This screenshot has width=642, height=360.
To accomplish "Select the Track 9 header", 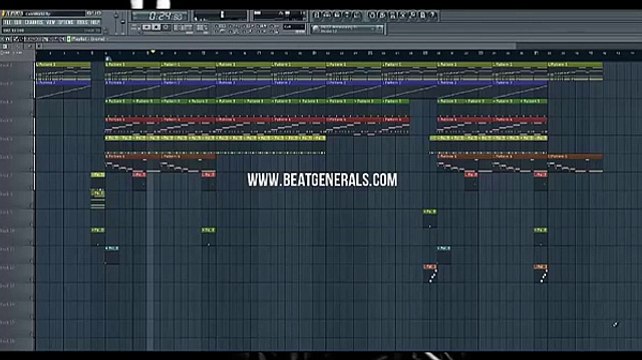I will (17, 218).
